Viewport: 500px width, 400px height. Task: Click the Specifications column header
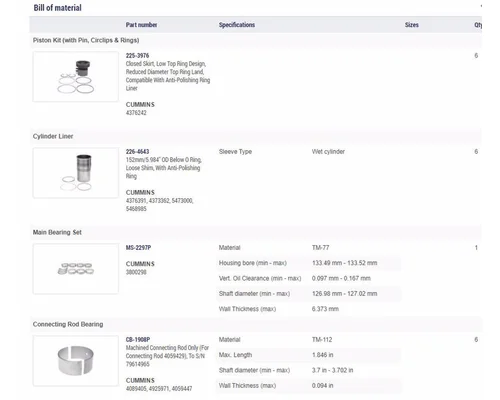(x=237, y=25)
